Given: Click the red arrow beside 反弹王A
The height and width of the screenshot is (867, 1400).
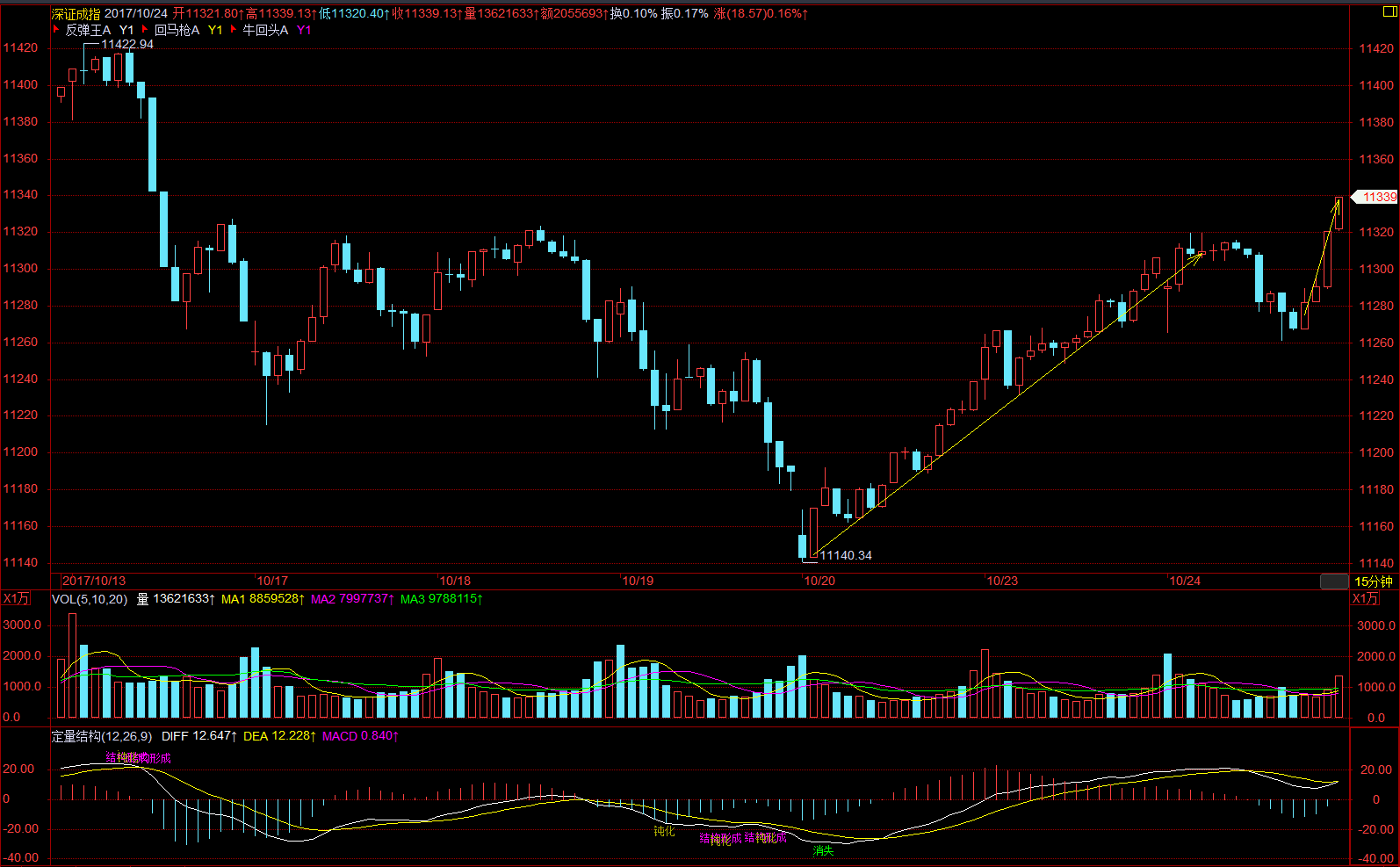Looking at the screenshot, I should click(x=57, y=30).
